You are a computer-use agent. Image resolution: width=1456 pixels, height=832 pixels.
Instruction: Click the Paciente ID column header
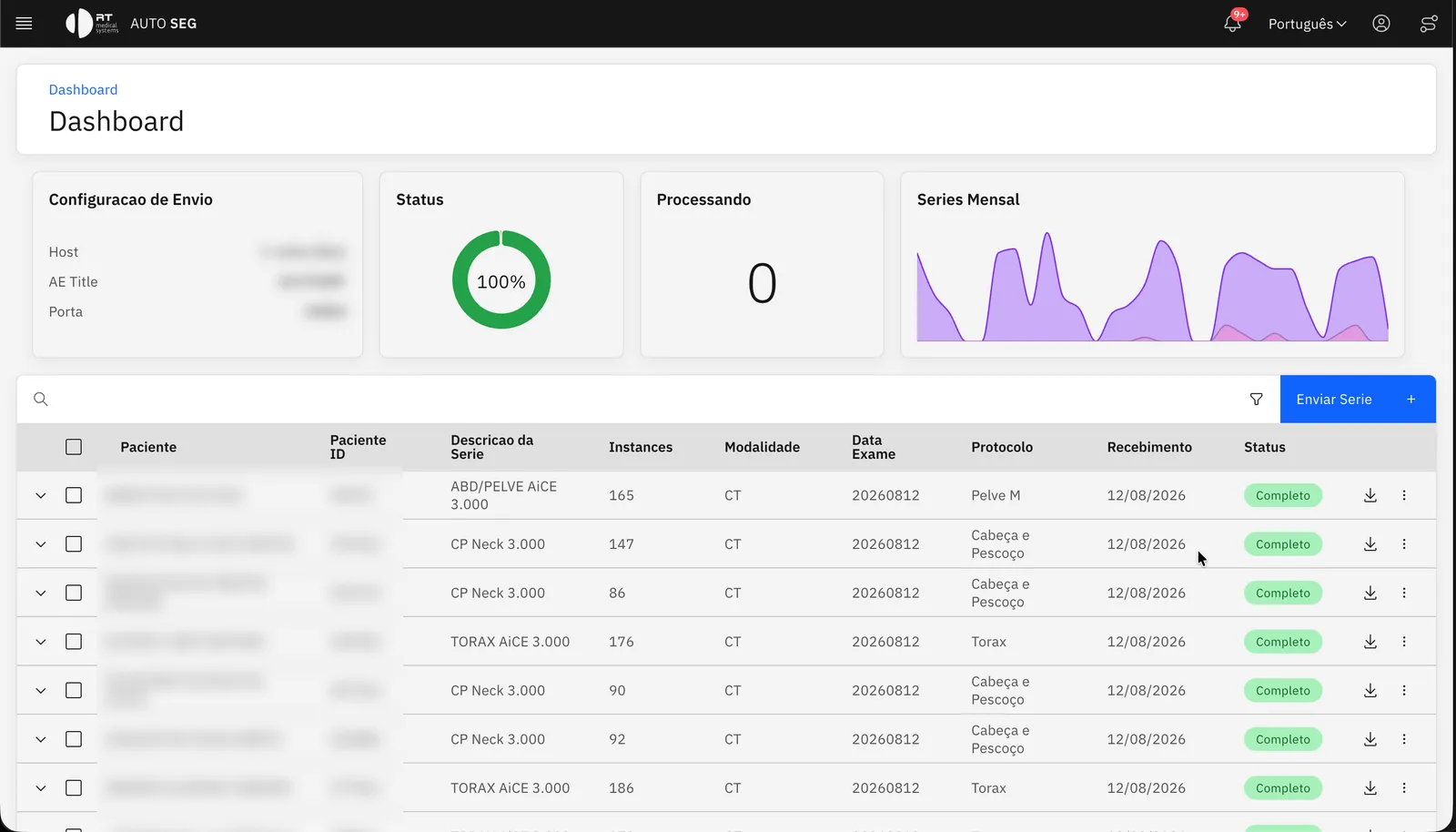[x=358, y=447]
